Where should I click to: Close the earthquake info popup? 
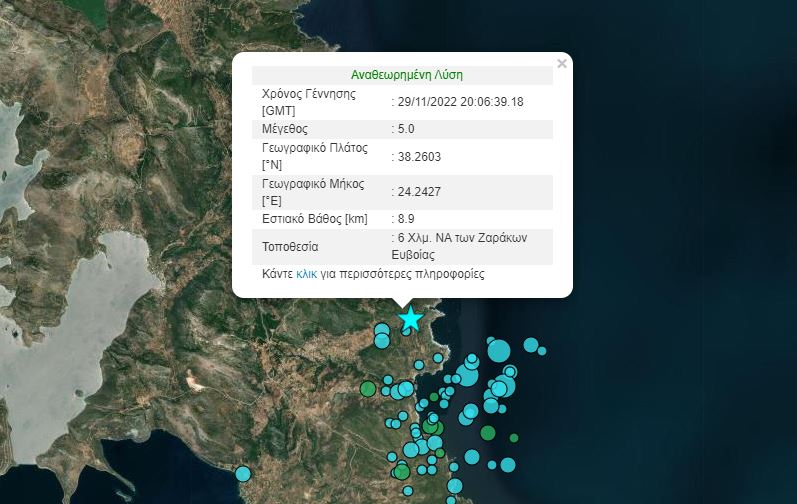(561, 64)
